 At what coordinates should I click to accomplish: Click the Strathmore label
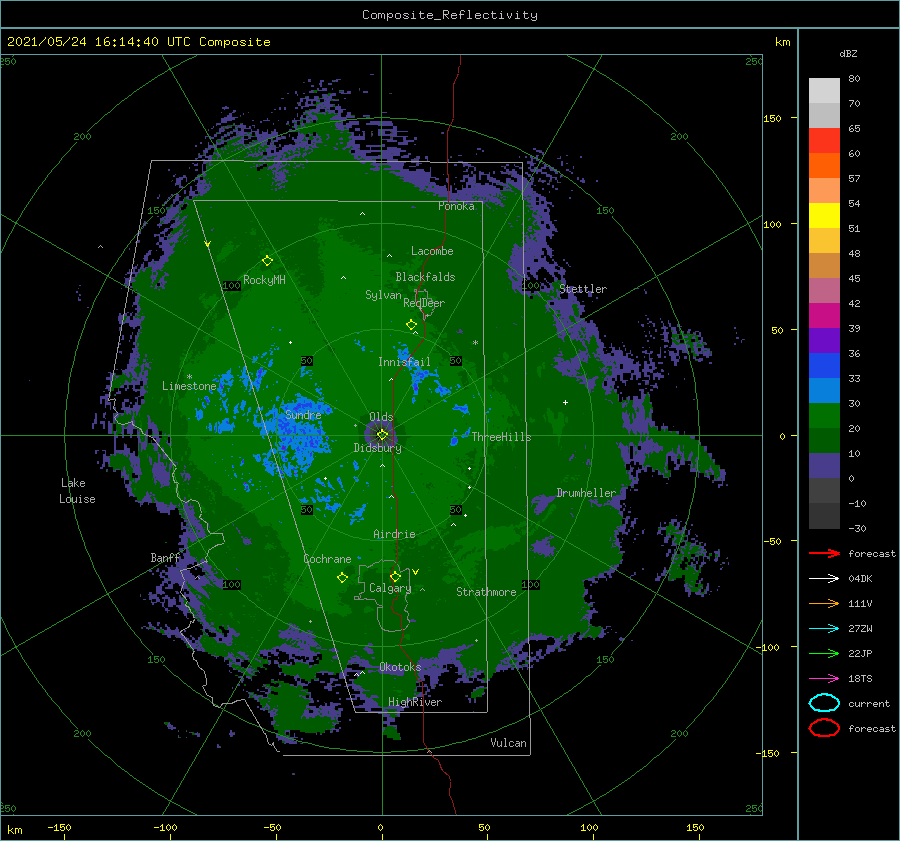(x=486, y=592)
